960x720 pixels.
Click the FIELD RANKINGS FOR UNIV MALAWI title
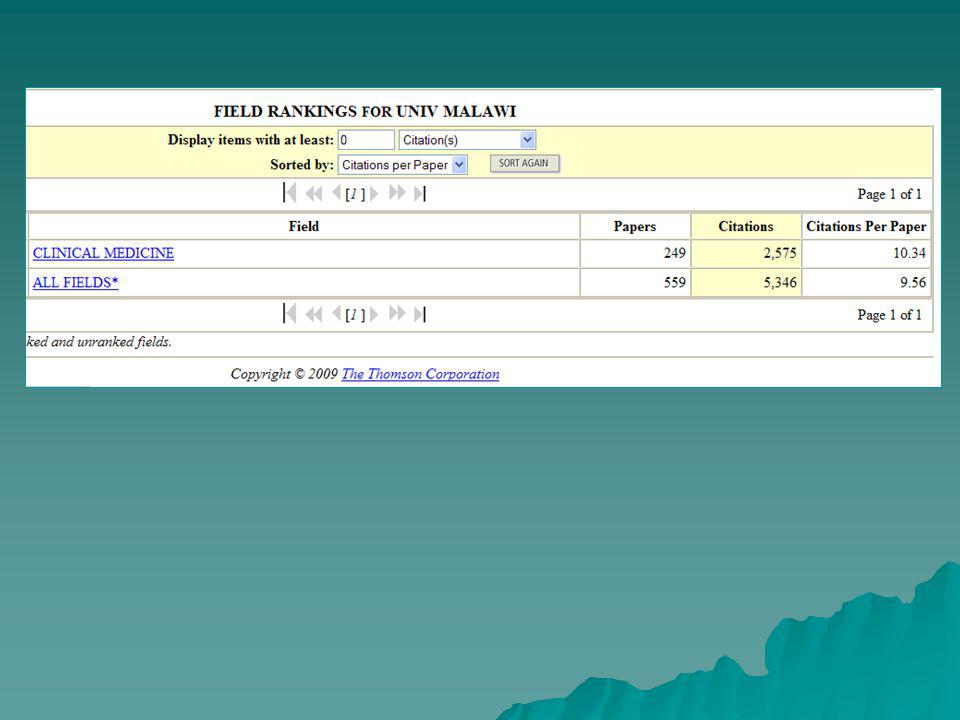[x=365, y=111]
